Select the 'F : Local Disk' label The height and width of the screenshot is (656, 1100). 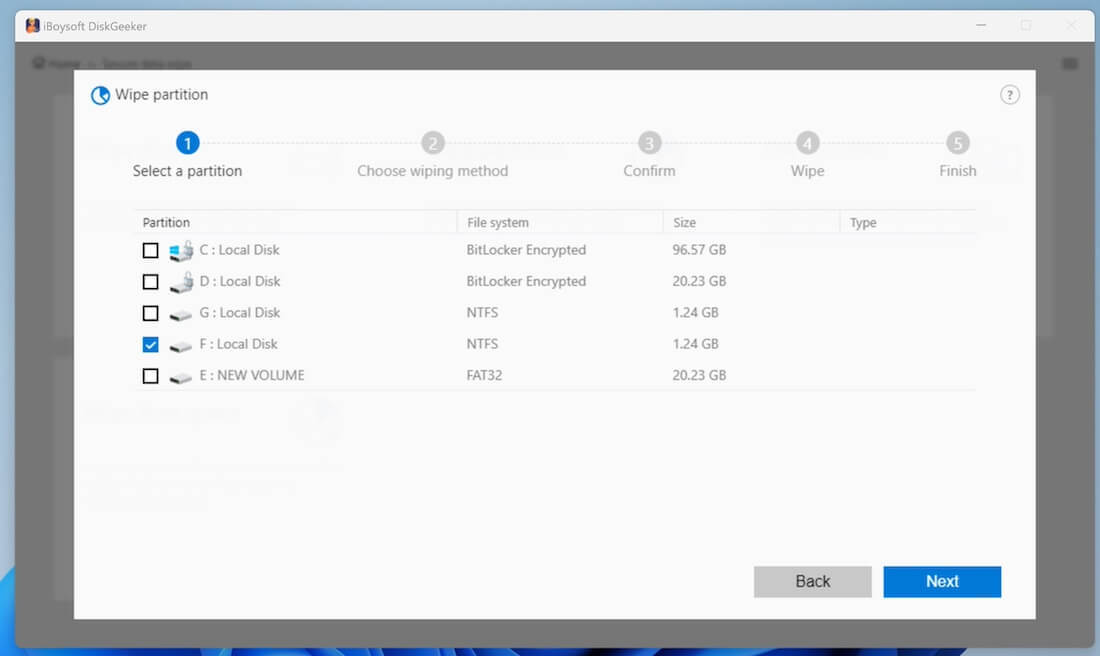(x=239, y=344)
